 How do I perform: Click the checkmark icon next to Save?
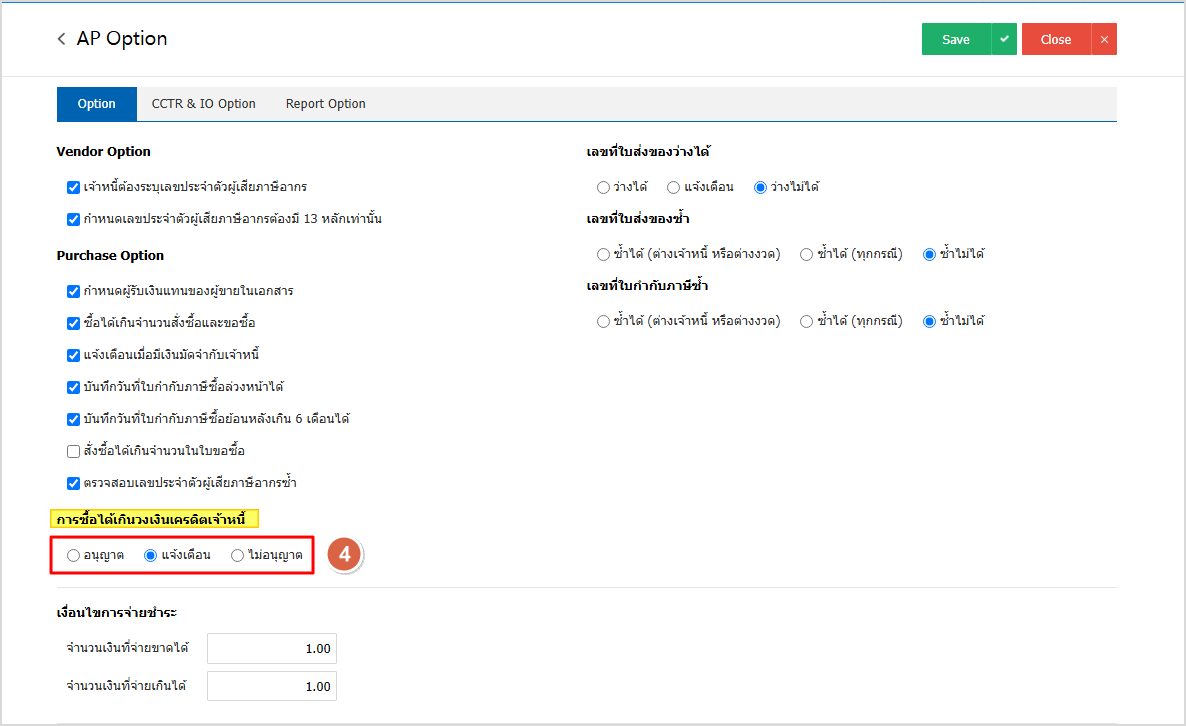coord(1004,39)
